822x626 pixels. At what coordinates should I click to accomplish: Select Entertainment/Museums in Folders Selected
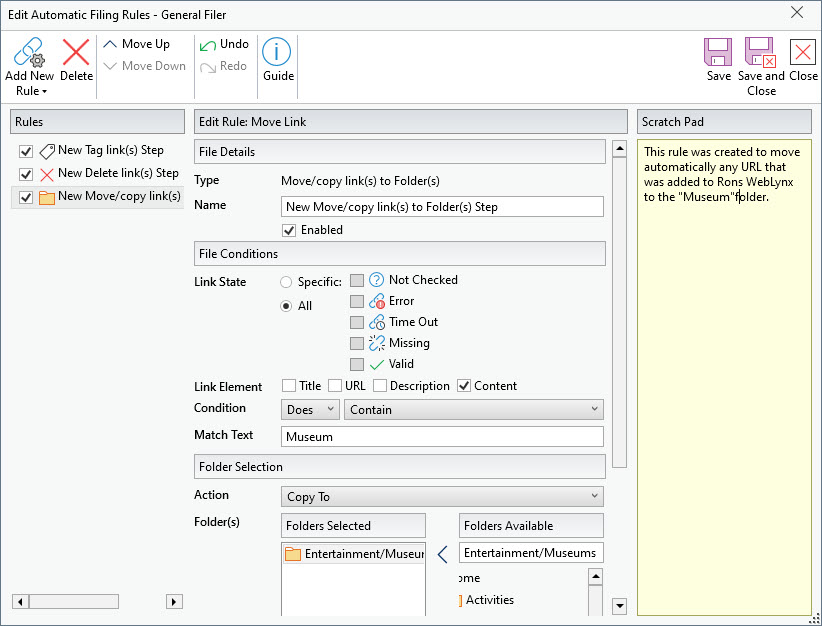pyautogui.click(x=354, y=554)
